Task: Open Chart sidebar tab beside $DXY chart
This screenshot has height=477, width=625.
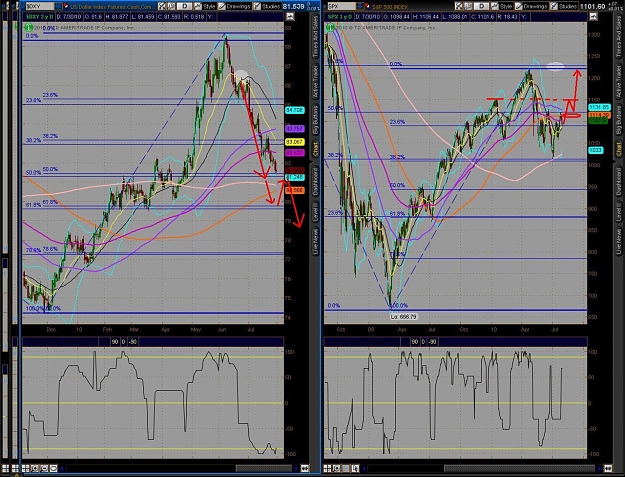Action: coord(316,149)
